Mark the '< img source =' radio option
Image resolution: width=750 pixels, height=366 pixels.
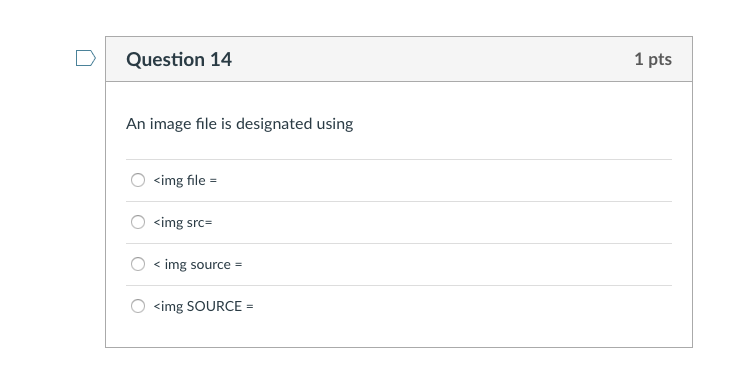(x=138, y=264)
